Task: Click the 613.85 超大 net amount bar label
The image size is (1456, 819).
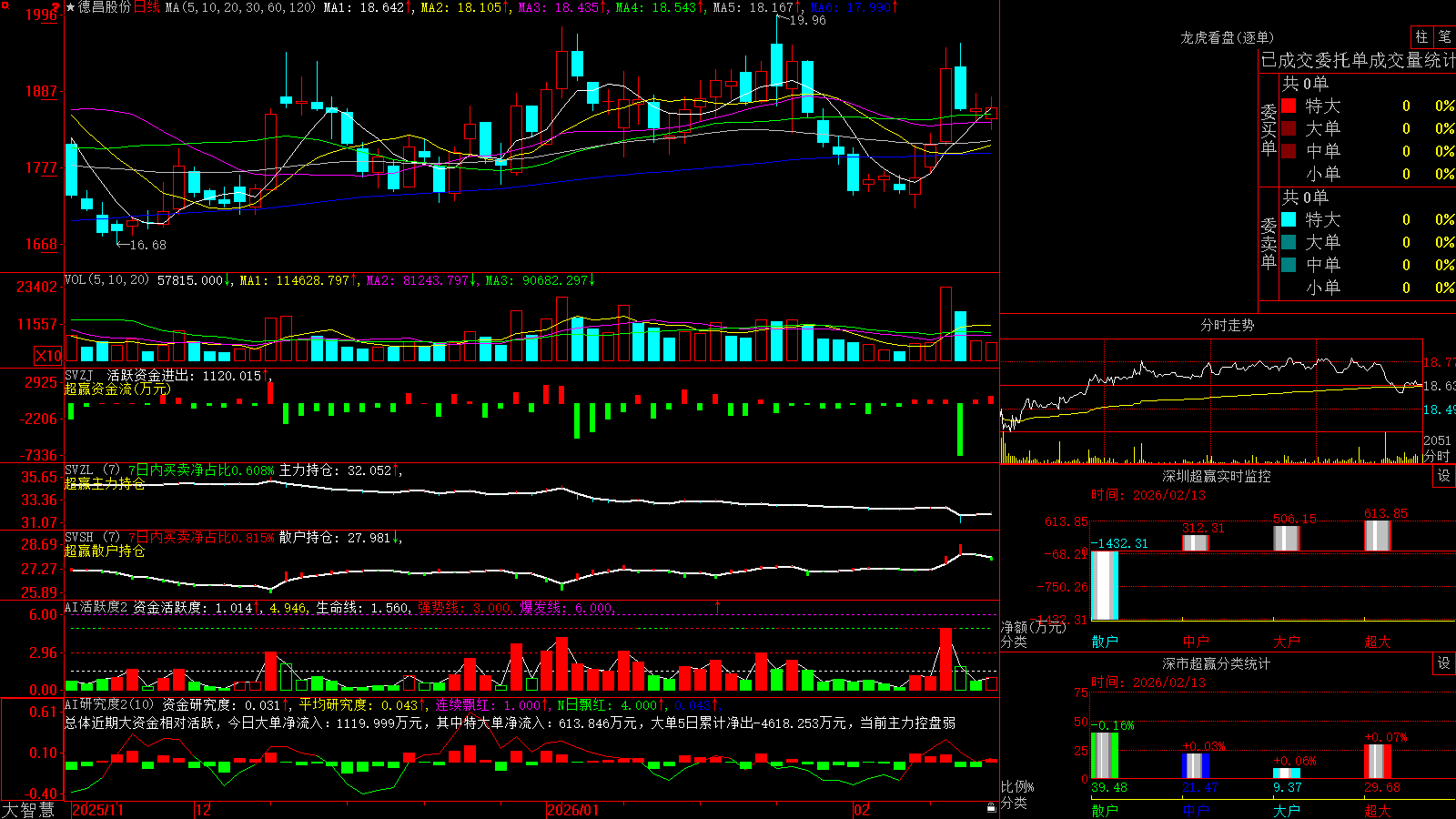Action: tap(1386, 514)
